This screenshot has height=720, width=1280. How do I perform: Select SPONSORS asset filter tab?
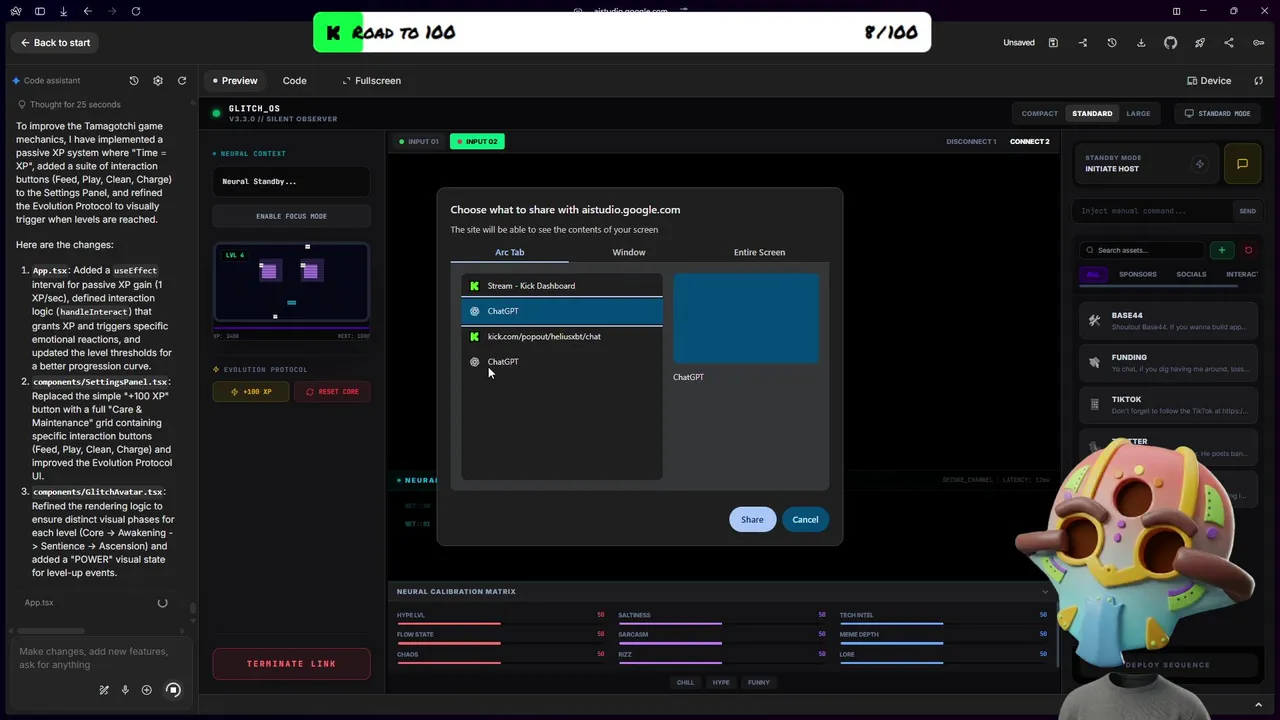[x=1138, y=274]
